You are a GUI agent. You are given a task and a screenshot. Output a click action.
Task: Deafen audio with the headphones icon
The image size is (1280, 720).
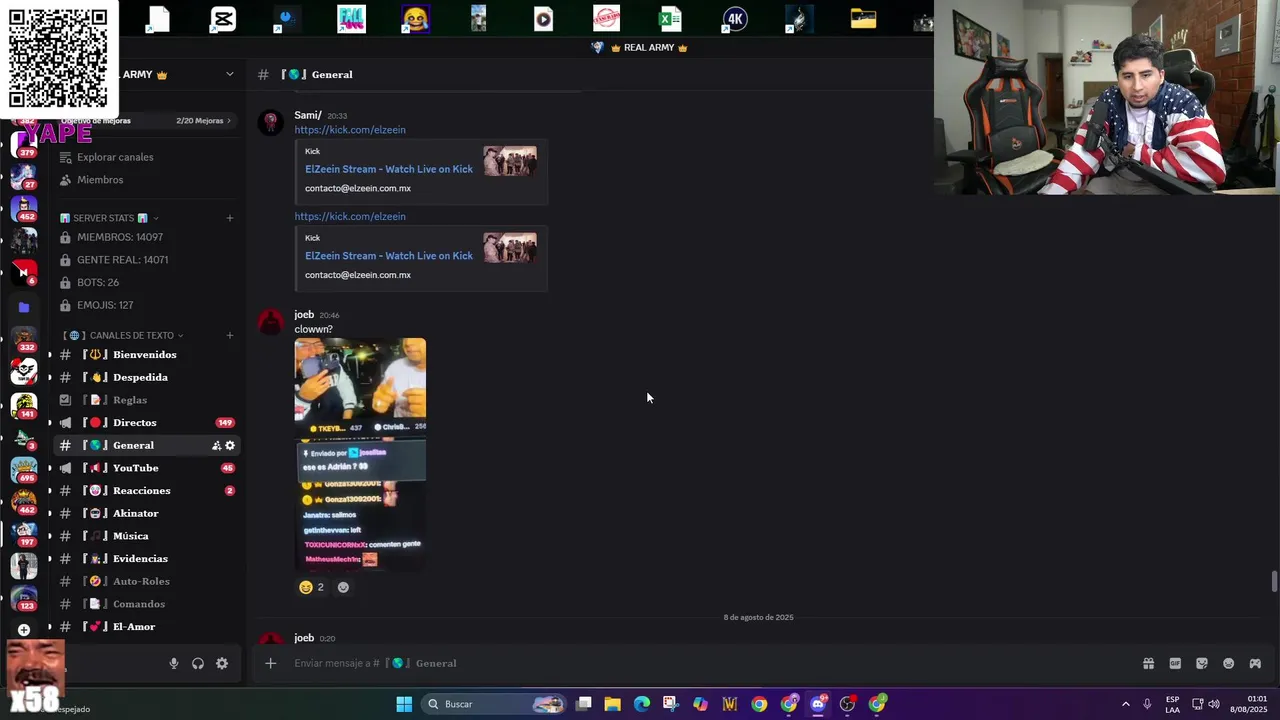198,663
